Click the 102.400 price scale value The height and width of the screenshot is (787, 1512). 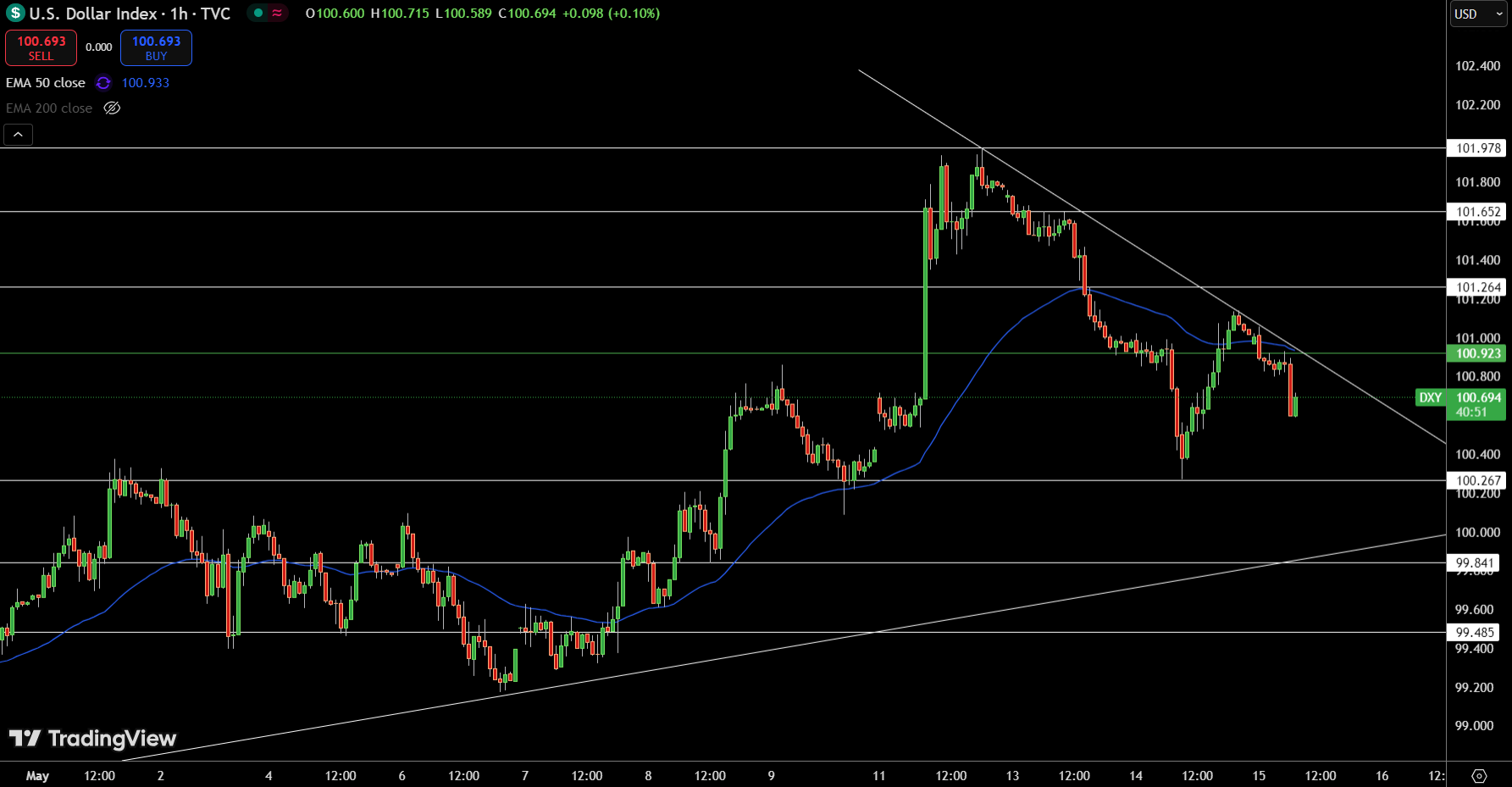tap(1477, 66)
